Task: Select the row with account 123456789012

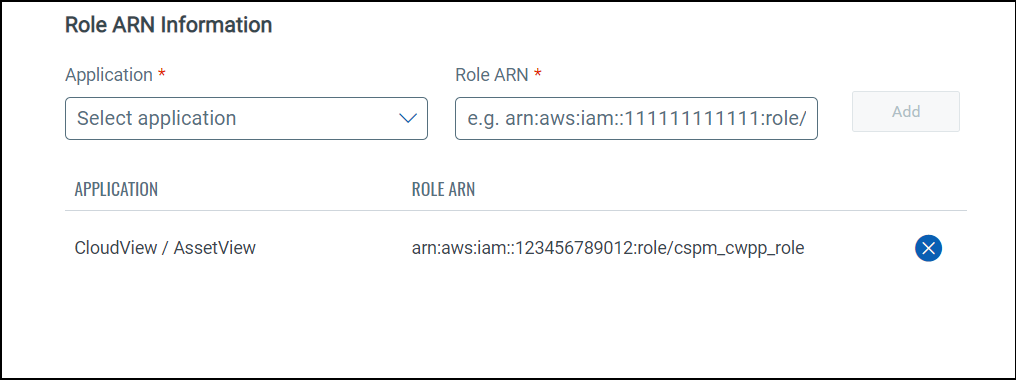Action: pos(516,248)
